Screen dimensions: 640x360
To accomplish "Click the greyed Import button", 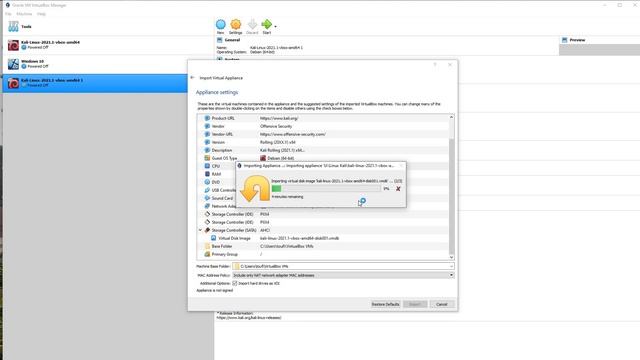I will [x=415, y=304].
